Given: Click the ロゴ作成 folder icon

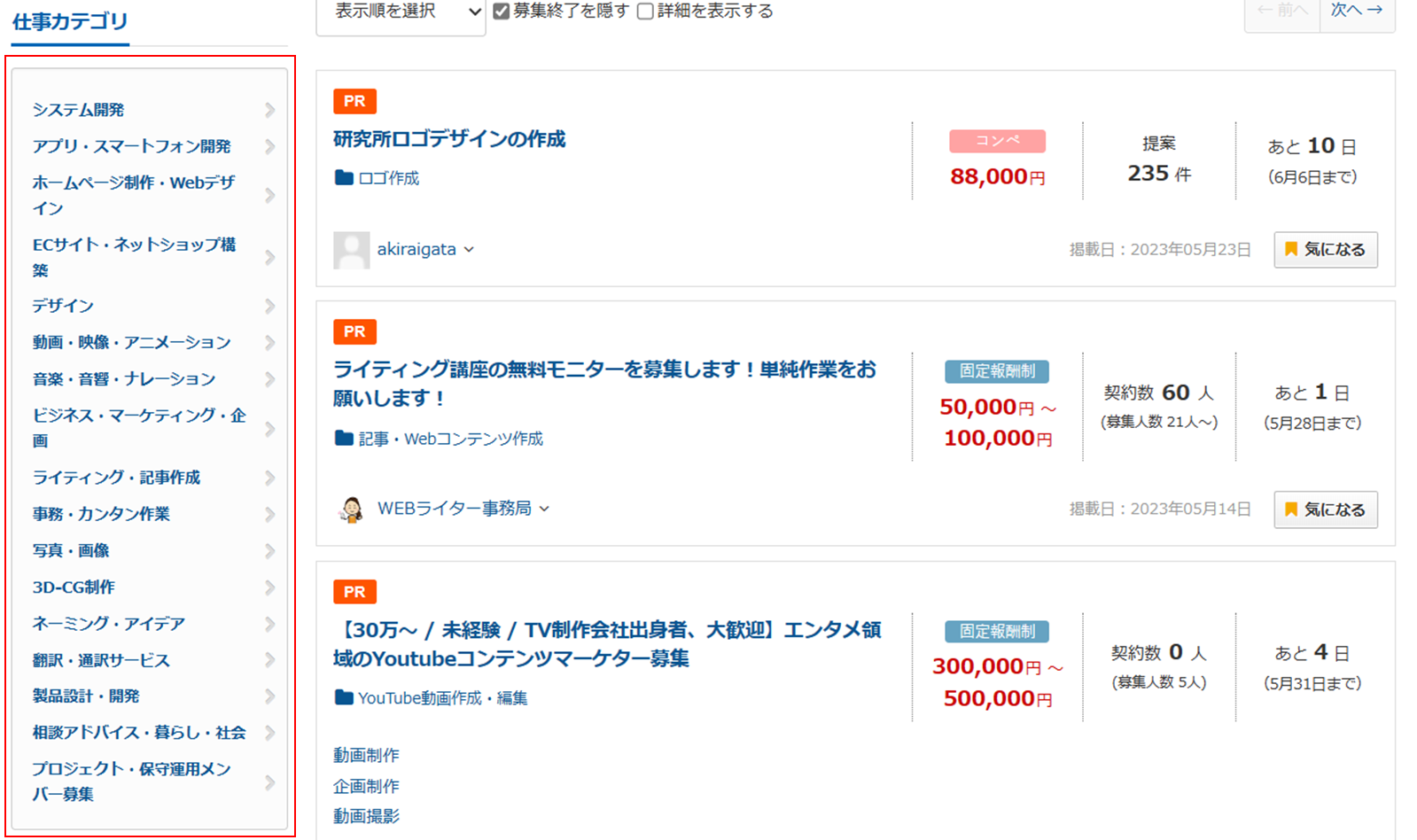Looking at the screenshot, I should [x=344, y=178].
